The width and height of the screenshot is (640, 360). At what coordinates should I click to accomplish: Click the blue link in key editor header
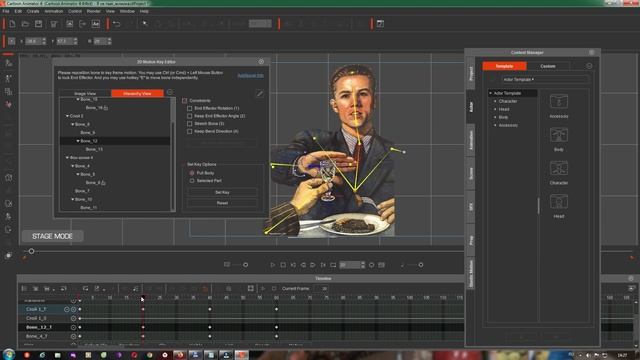tap(250, 76)
